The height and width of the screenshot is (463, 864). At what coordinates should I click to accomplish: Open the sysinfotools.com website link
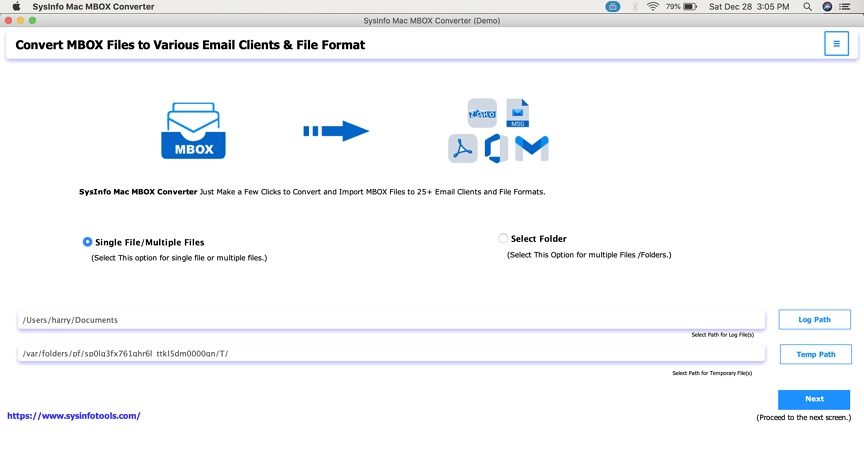74,416
